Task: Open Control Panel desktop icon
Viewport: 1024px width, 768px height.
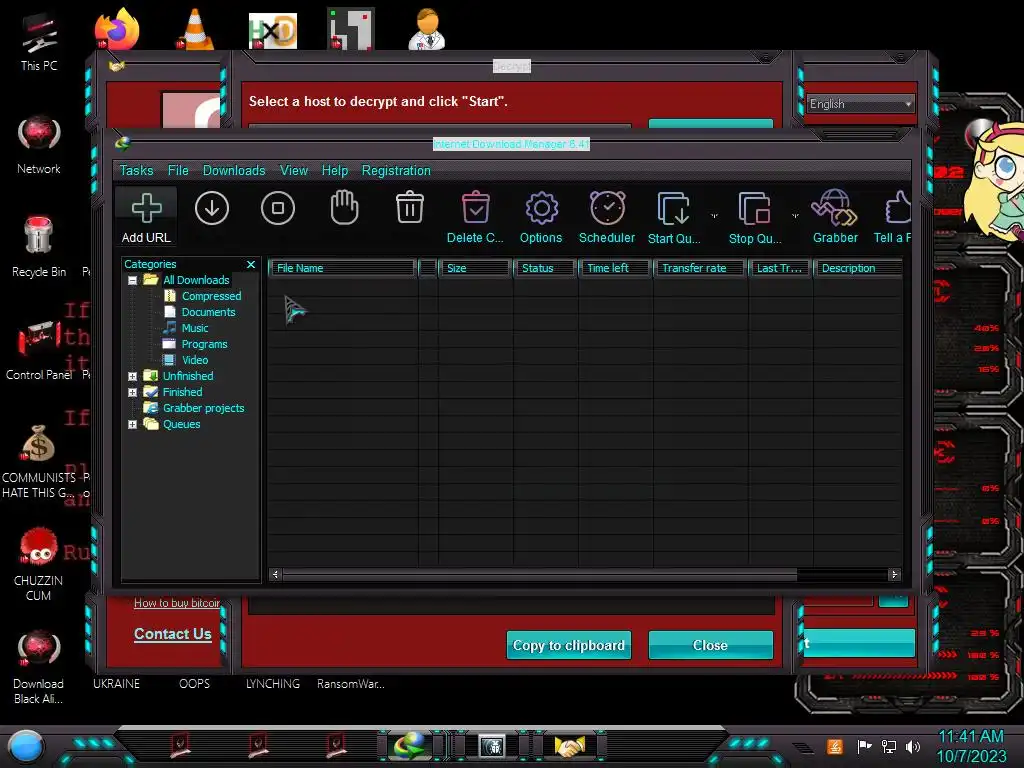Action: [39, 351]
